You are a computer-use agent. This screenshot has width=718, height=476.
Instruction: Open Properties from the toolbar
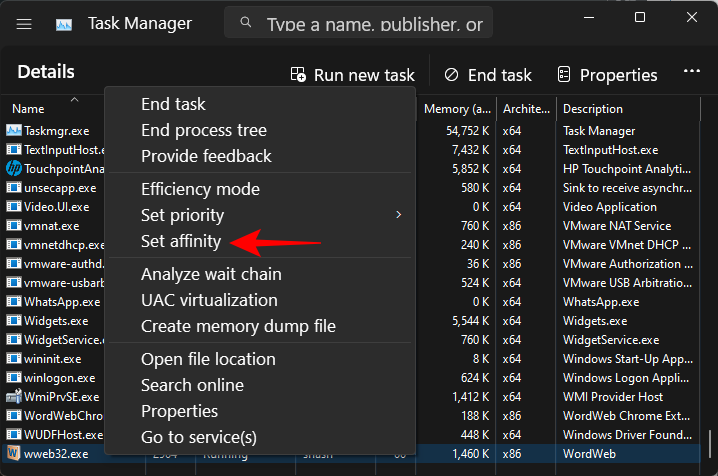click(x=607, y=75)
